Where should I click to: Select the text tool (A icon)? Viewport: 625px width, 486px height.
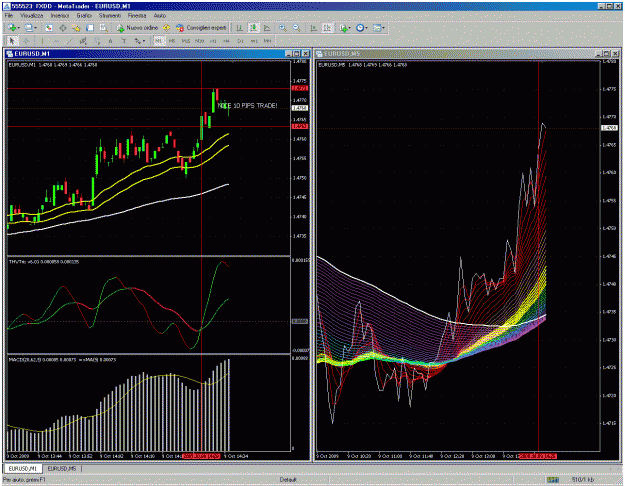click(110, 41)
